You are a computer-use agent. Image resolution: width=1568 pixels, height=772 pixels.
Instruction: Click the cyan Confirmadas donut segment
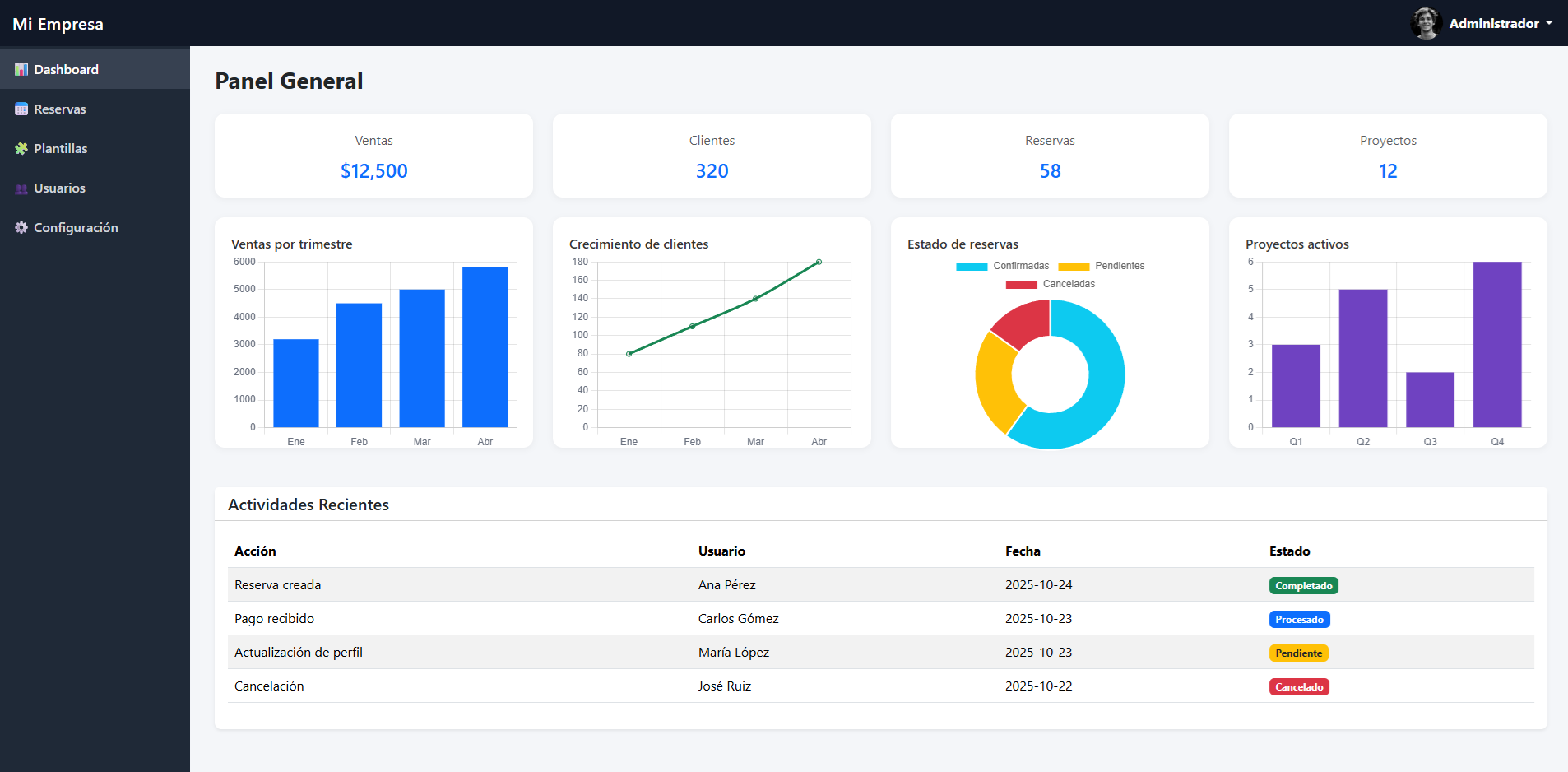(1098, 387)
